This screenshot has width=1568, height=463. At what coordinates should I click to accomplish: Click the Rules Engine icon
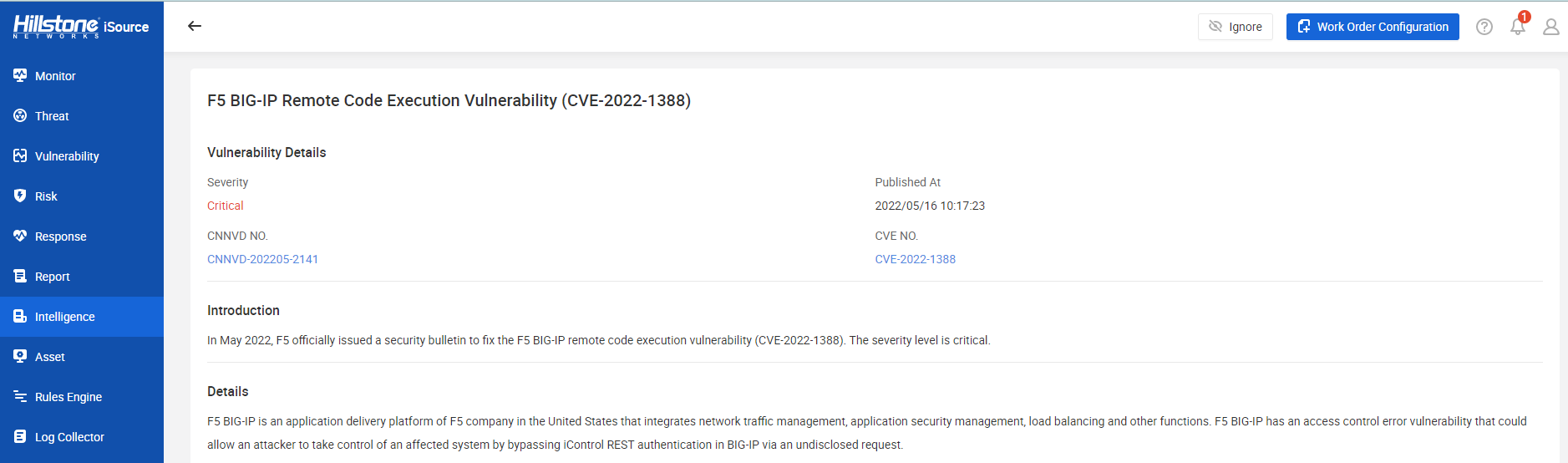[20, 396]
